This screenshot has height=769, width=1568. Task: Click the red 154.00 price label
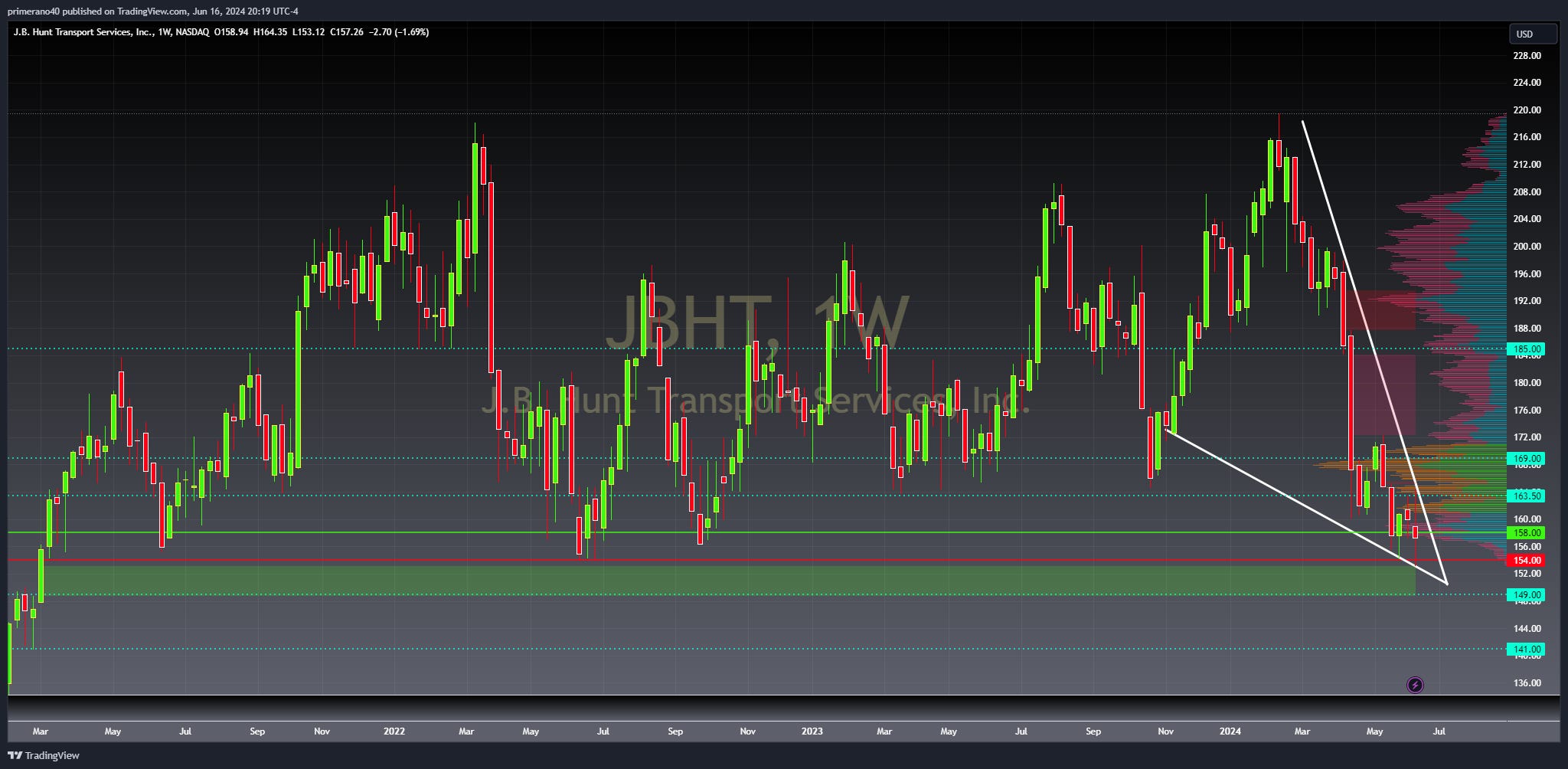coord(1527,560)
